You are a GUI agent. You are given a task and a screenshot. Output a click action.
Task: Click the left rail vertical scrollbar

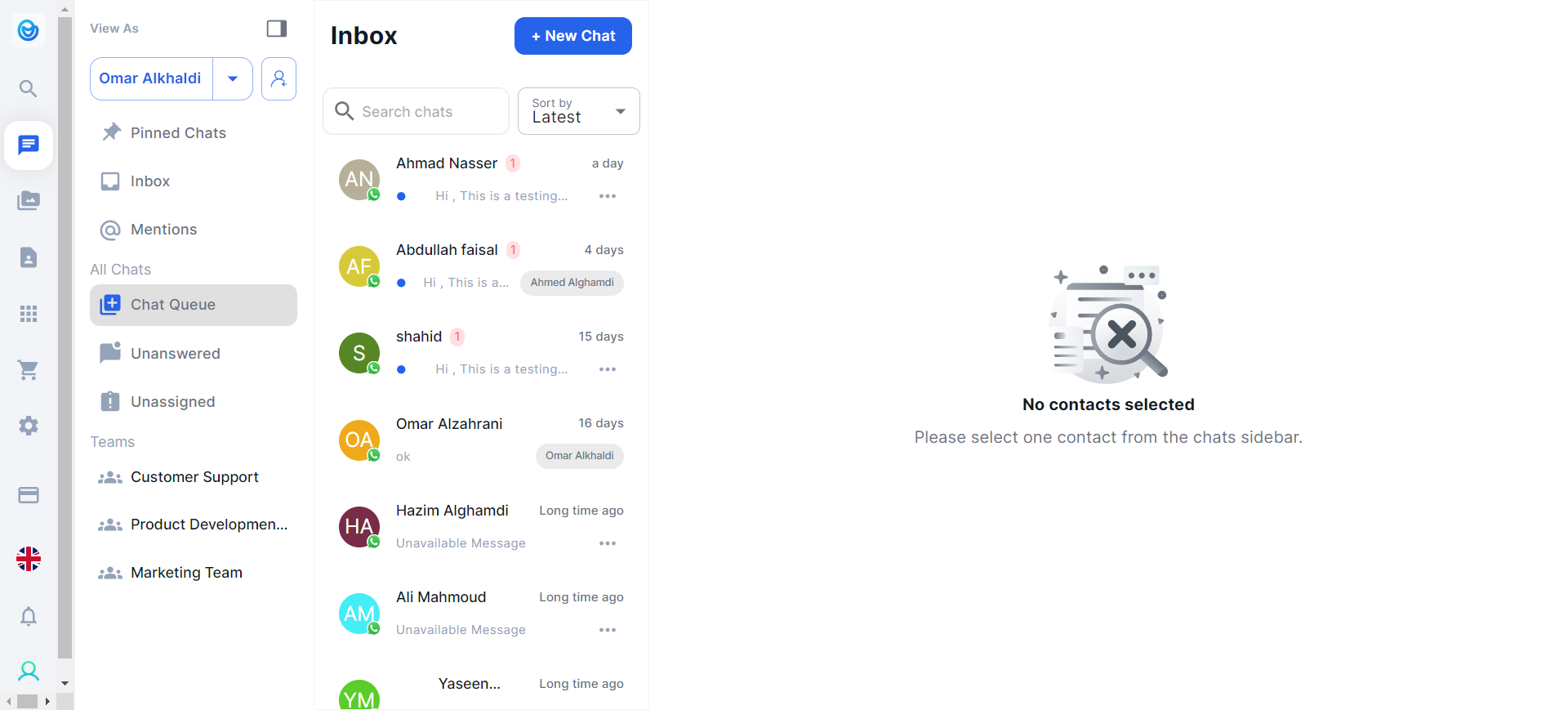[x=65, y=343]
